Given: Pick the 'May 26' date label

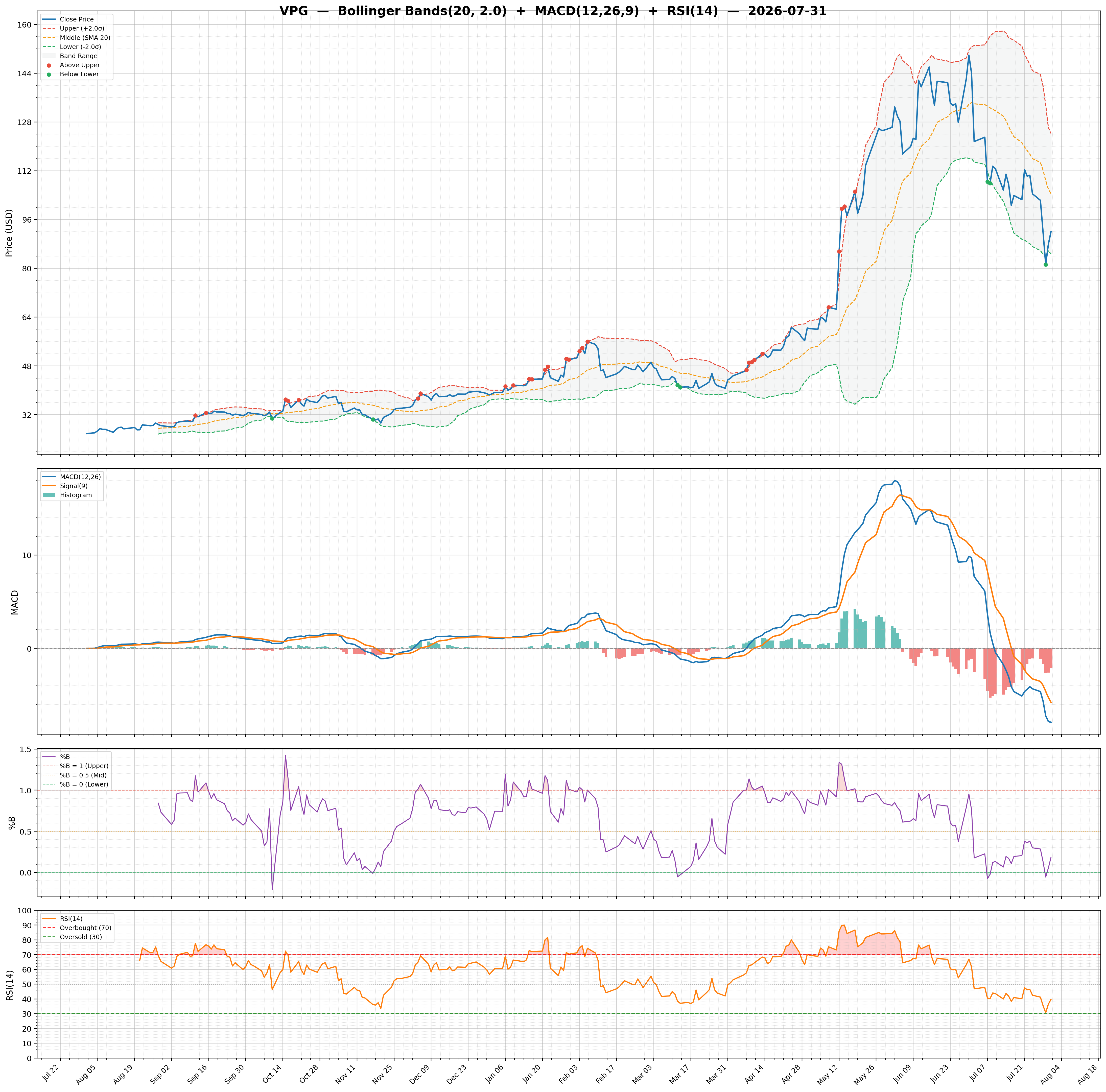Looking at the screenshot, I should pos(867,1072).
